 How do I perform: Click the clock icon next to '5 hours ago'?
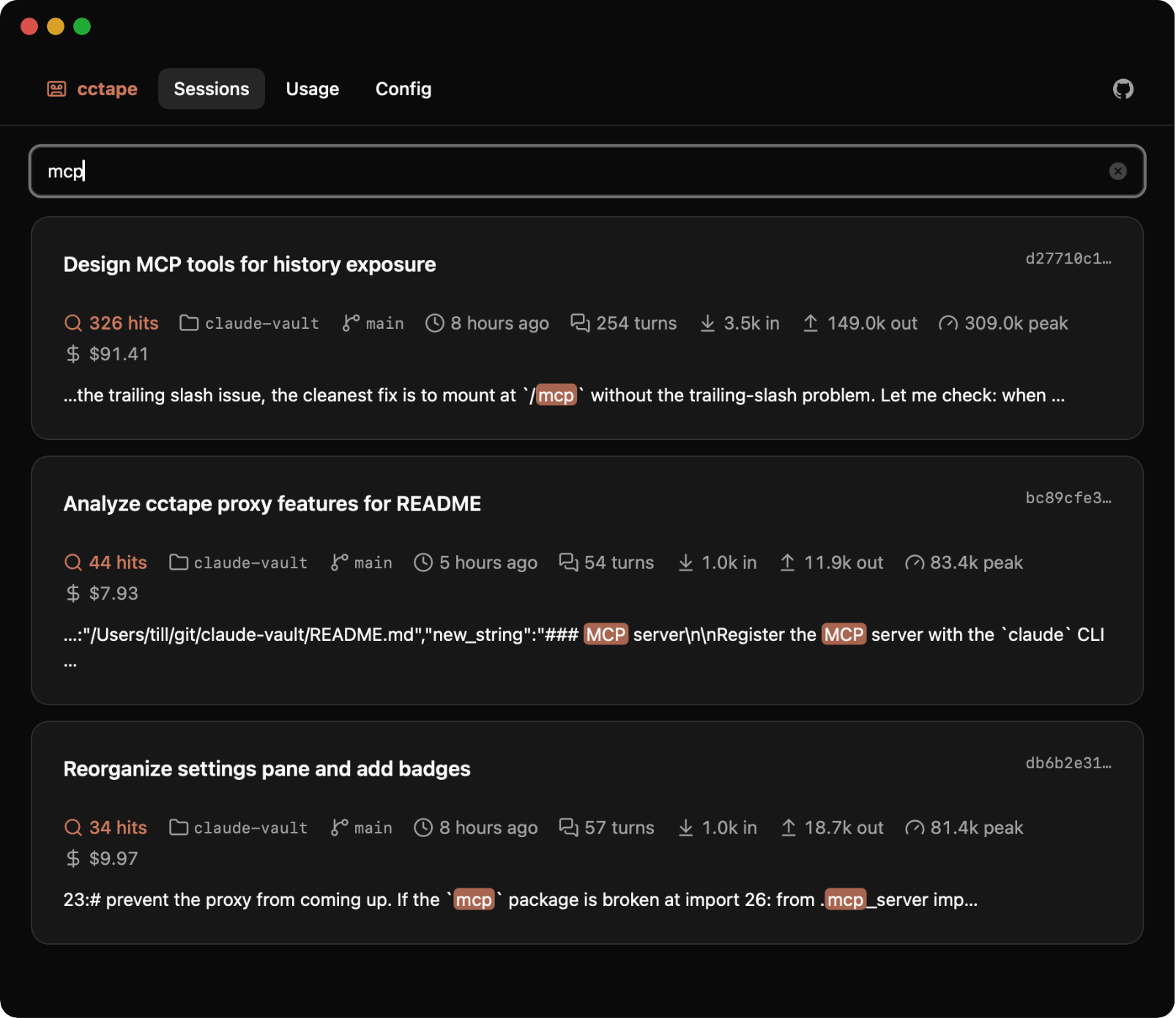coord(423,562)
